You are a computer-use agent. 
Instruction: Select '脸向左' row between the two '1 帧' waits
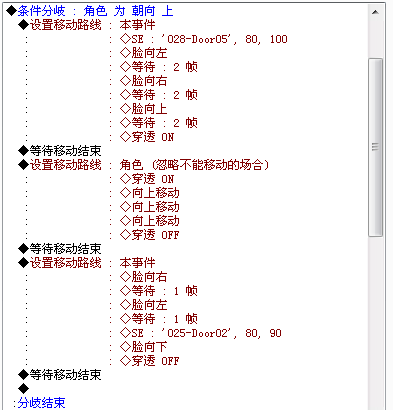click(143, 305)
